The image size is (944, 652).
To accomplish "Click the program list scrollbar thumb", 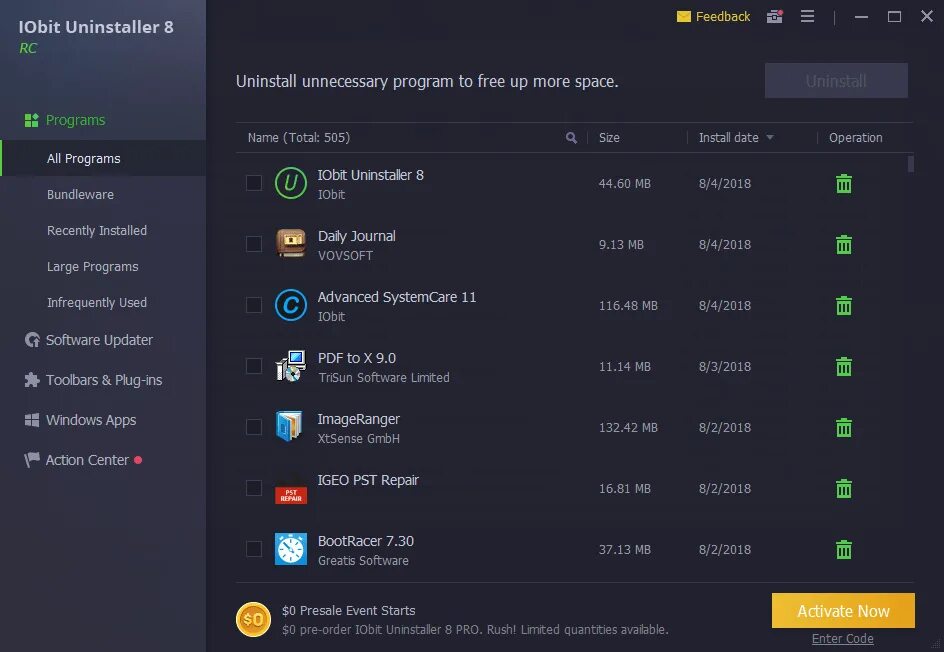I will (911, 164).
